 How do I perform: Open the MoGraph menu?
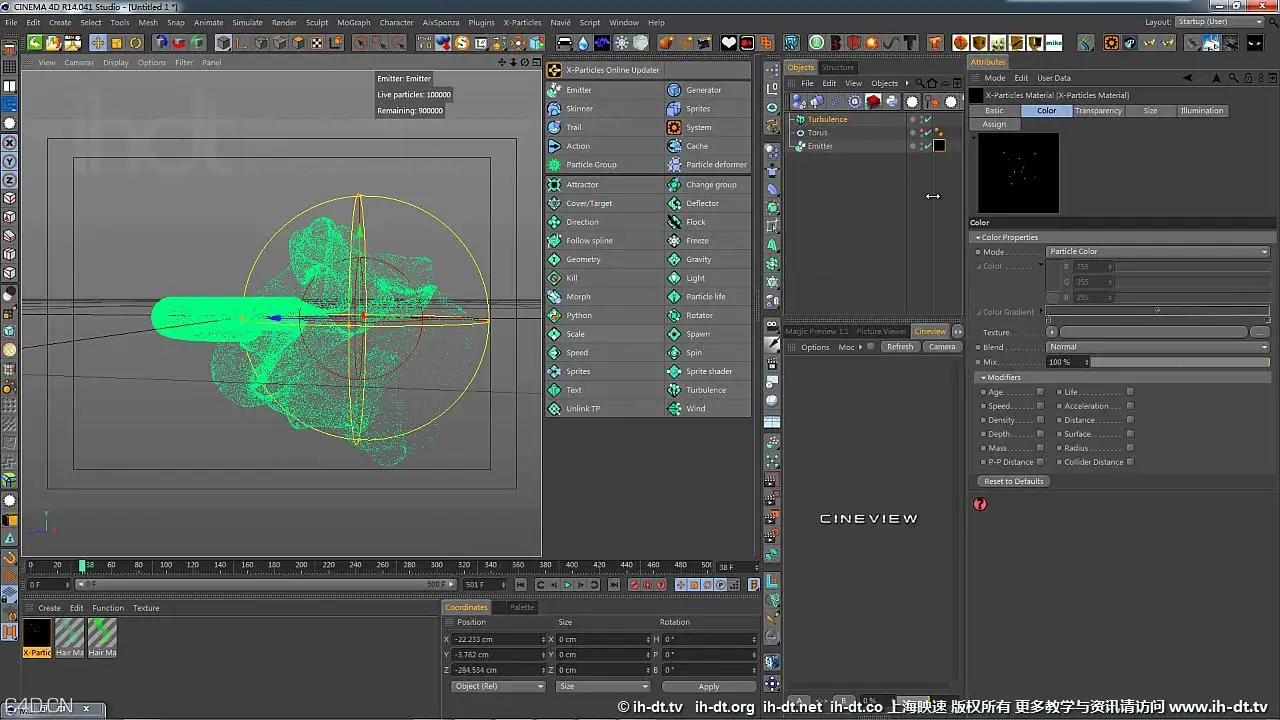click(354, 22)
